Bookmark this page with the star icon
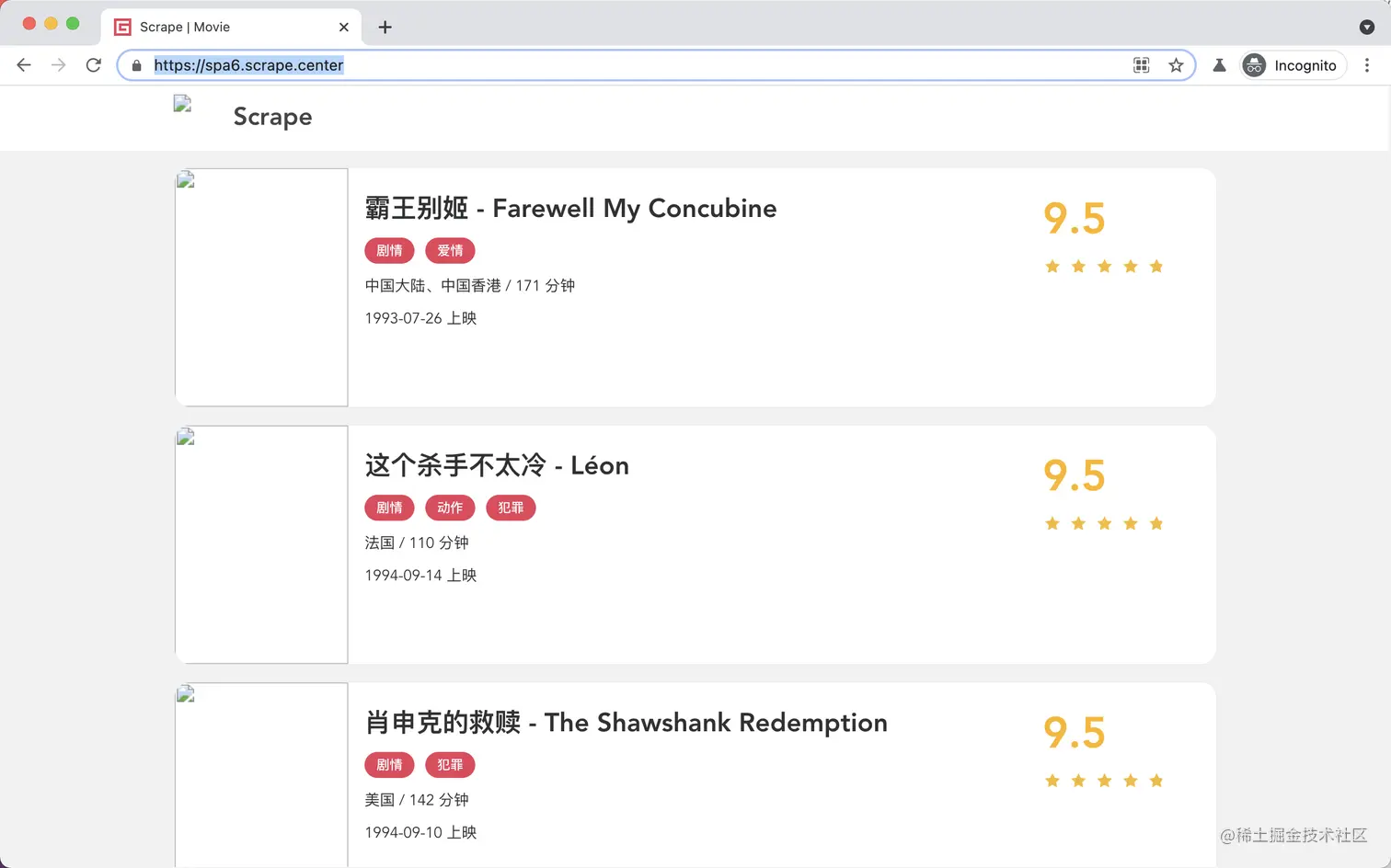The image size is (1391, 868). coord(1176,65)
